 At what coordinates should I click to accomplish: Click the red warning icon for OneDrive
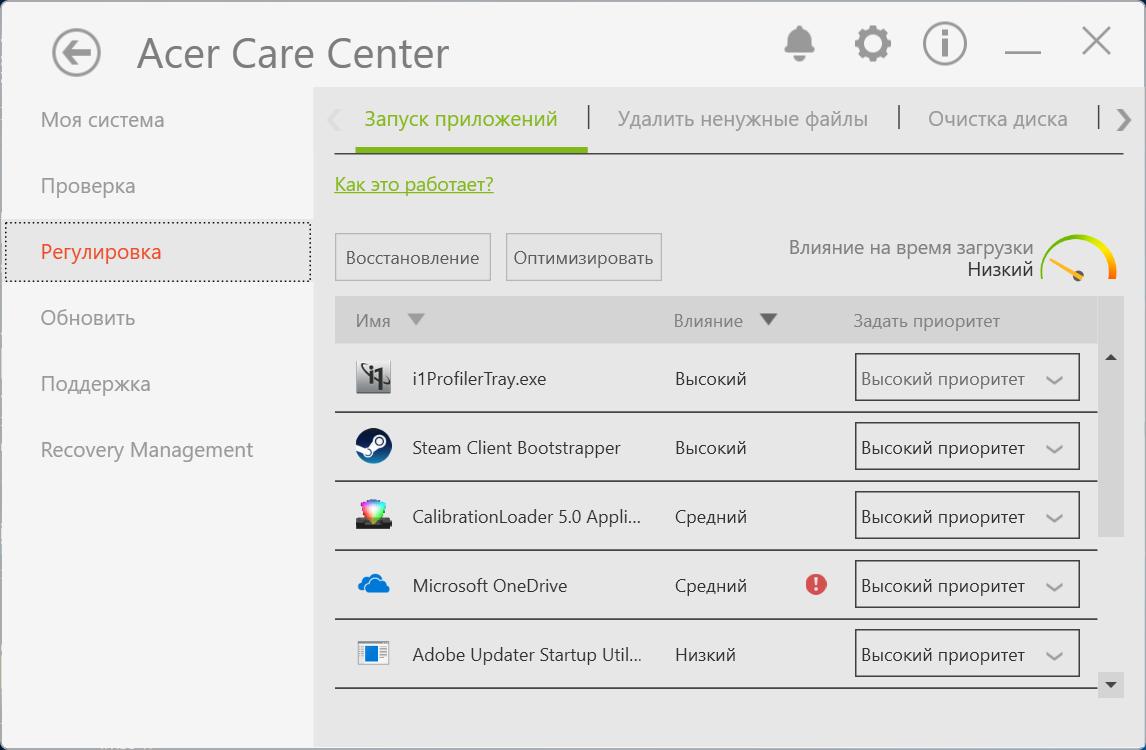point(816,584)
